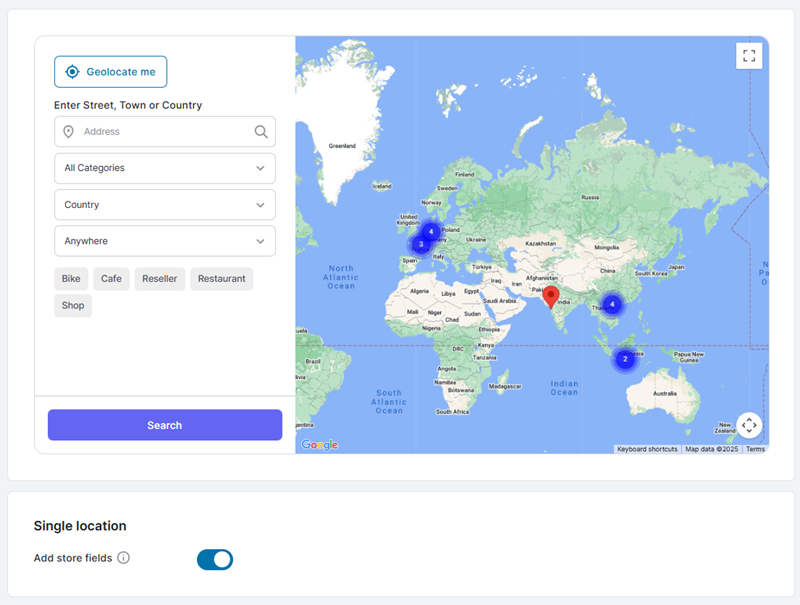The width and height of the screenshot is (800, 605).
Task: Disable the Add store fields toggle
Action: tap(215, 559)
